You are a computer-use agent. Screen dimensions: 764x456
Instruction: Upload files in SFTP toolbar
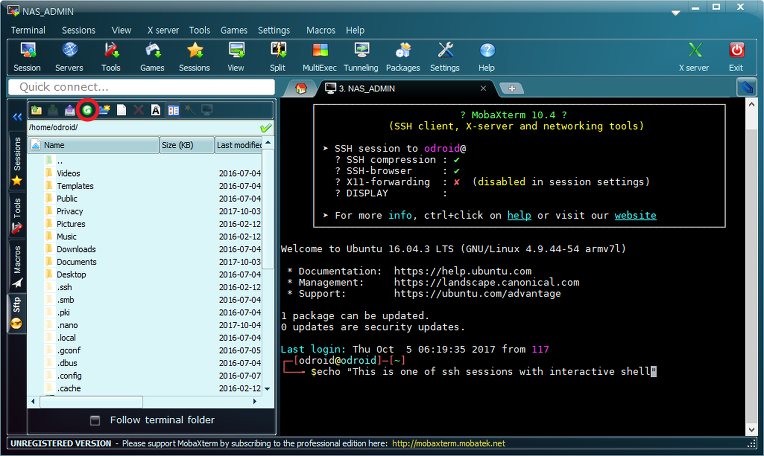(70, 110)
